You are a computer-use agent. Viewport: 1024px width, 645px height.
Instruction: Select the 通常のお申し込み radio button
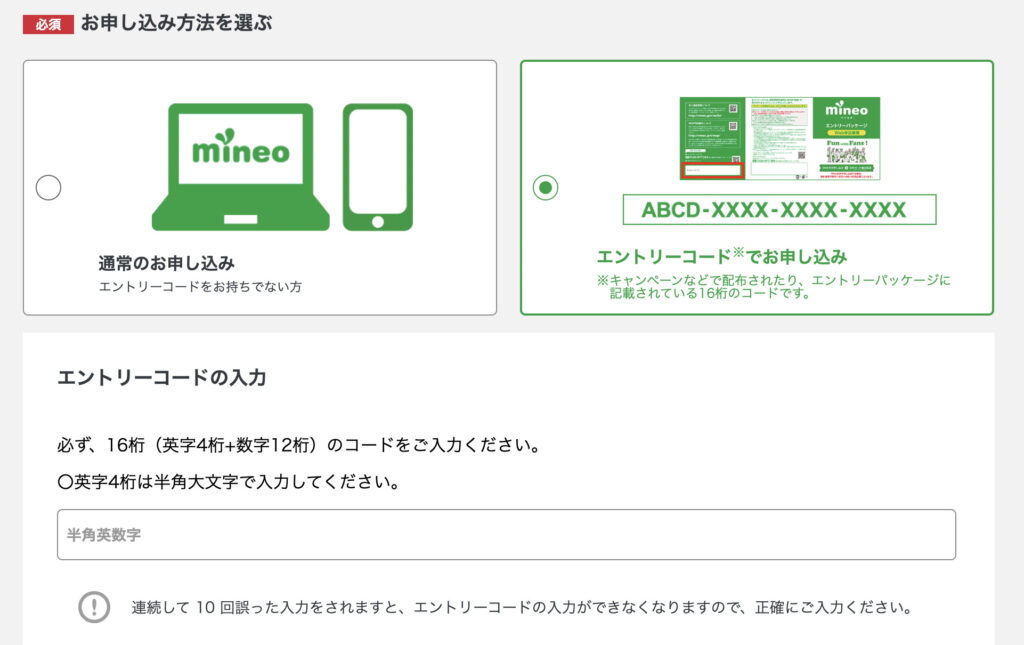[x=48, y=188]
